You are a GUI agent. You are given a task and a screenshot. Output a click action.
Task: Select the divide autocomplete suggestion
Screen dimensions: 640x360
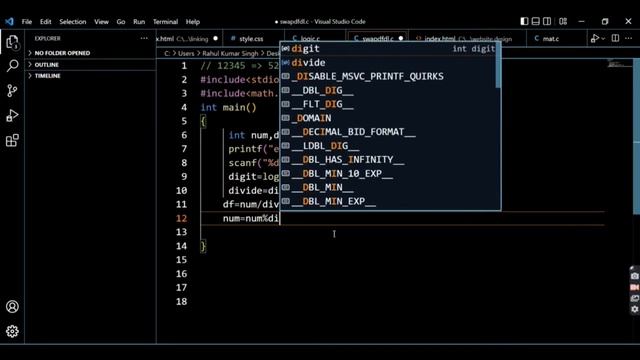pyautogui.click(x=388, y=62)
